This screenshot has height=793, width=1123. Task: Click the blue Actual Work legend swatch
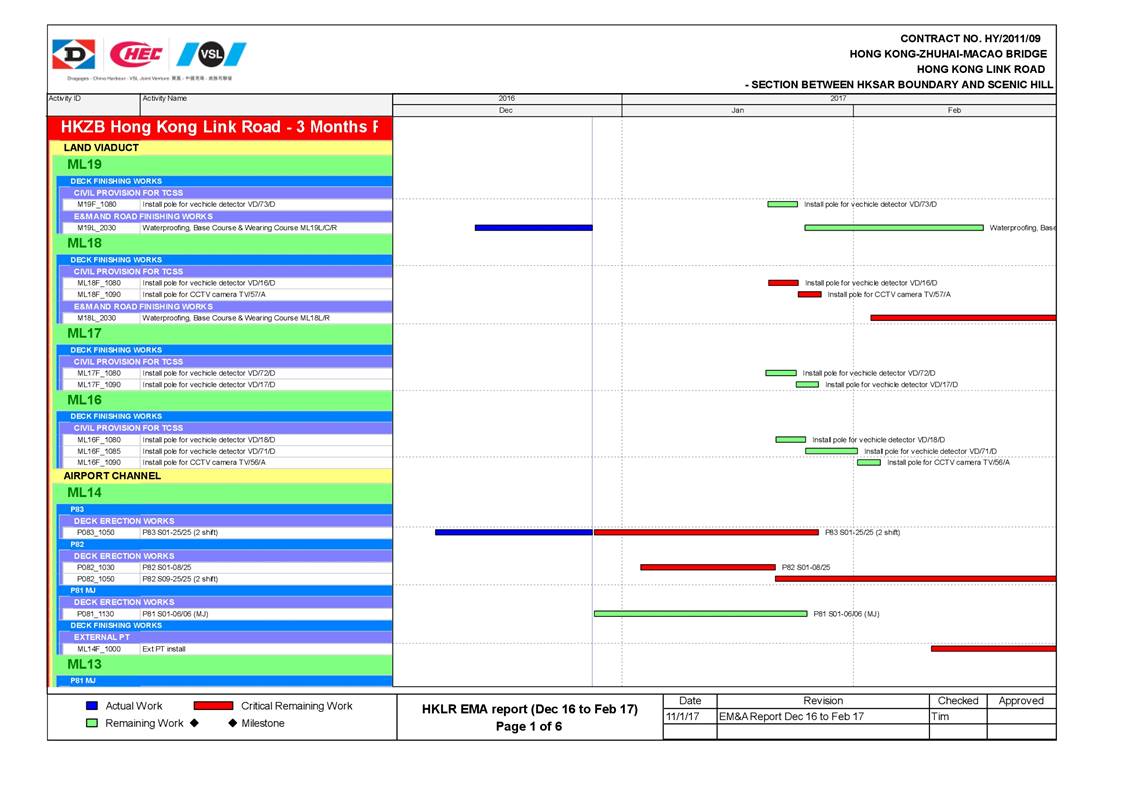point(92,706)
